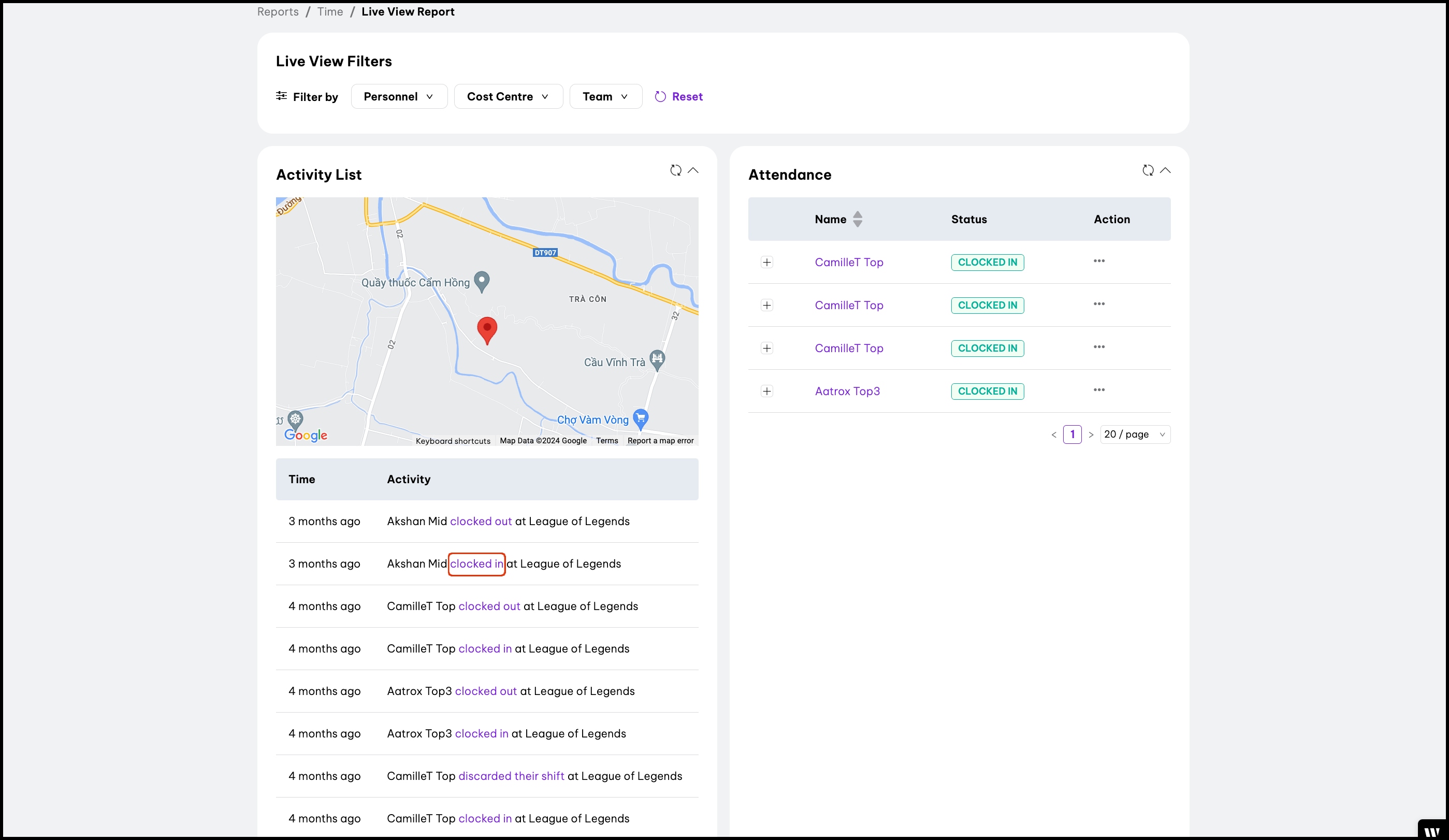Refresh the Activity List panel

(675, 170)
